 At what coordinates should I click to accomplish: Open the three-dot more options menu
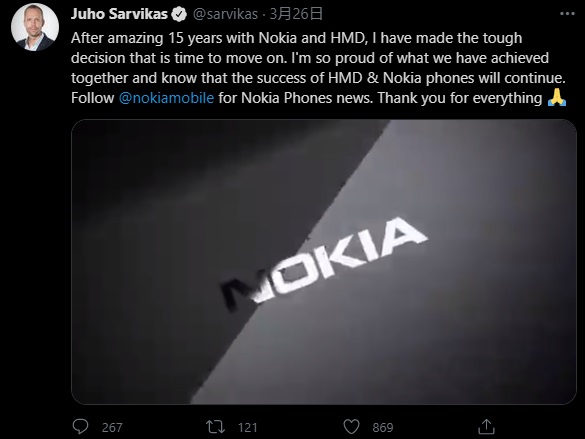pos(567,14)
